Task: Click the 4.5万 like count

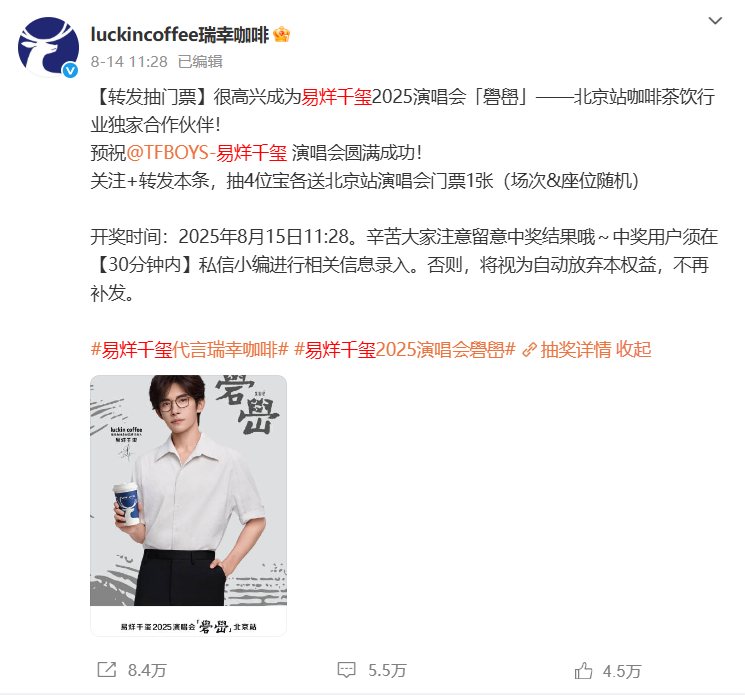Action: 622,671
